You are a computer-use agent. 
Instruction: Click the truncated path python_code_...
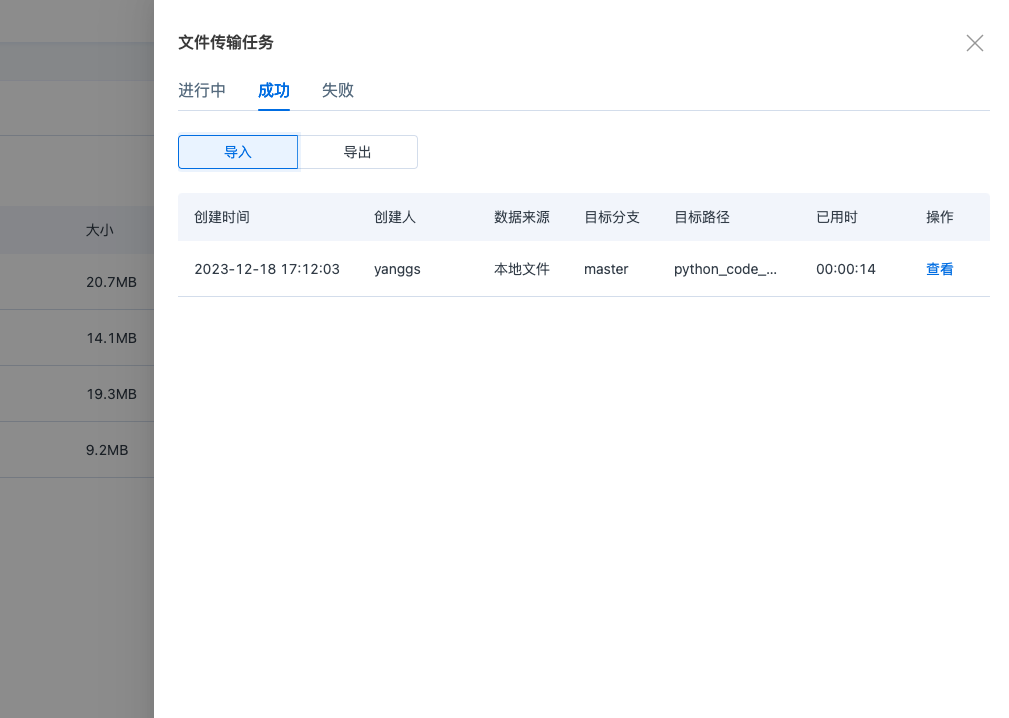tap(725, 269)
